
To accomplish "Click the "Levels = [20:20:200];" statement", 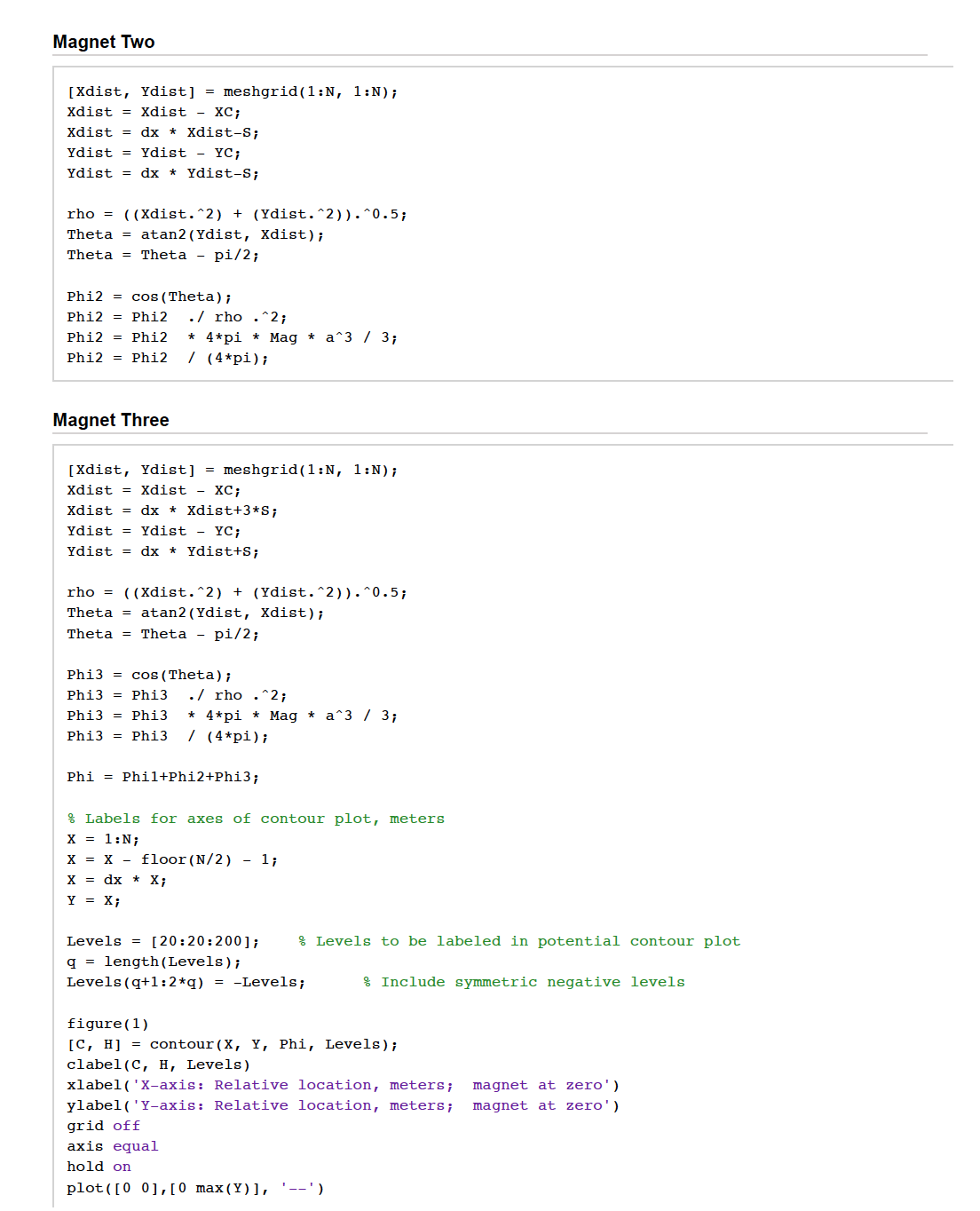I will tap(163, 941).
